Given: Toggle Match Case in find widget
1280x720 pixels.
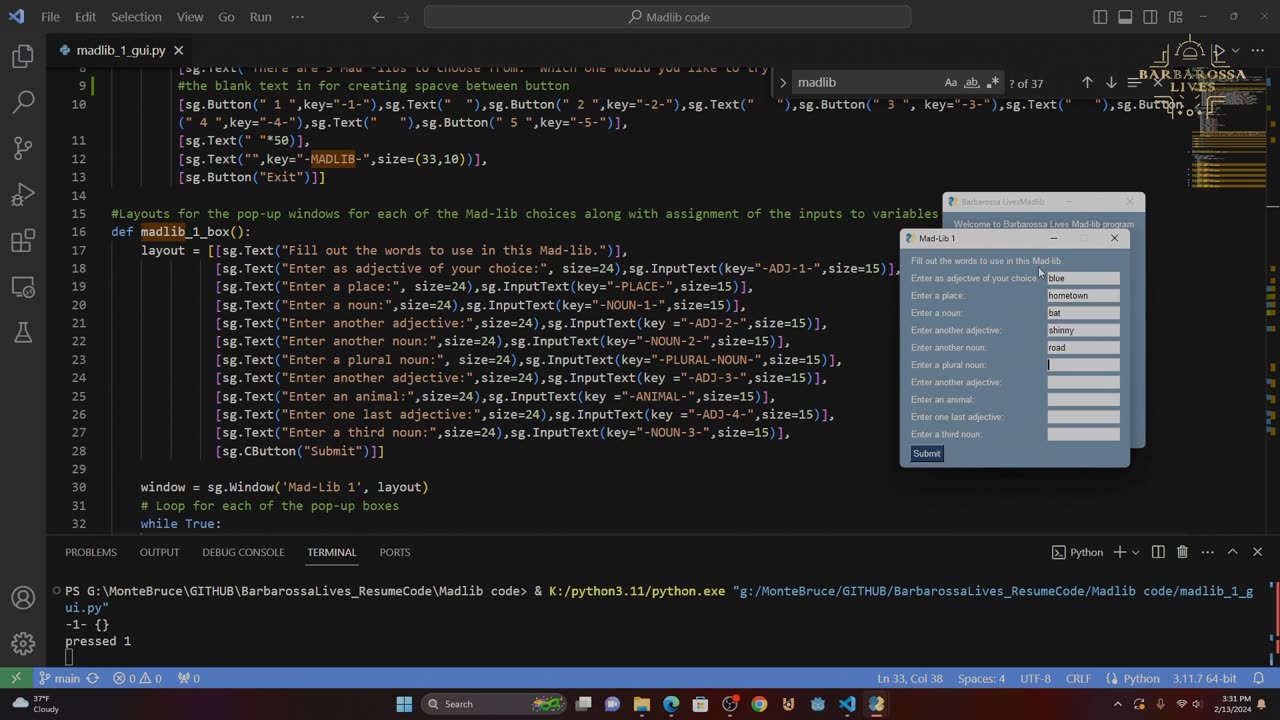Looking at the screenshot, I should pyautogui.click(x=951, y=83).
